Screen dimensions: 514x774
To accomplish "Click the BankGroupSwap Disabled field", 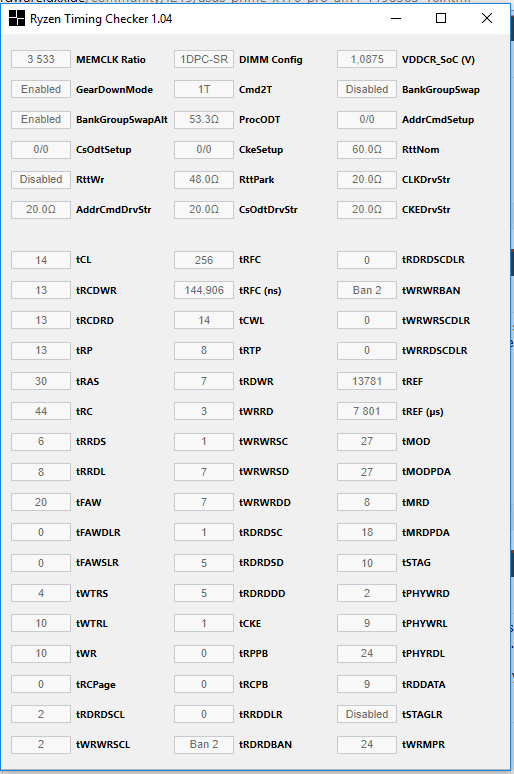I will 367,89.
